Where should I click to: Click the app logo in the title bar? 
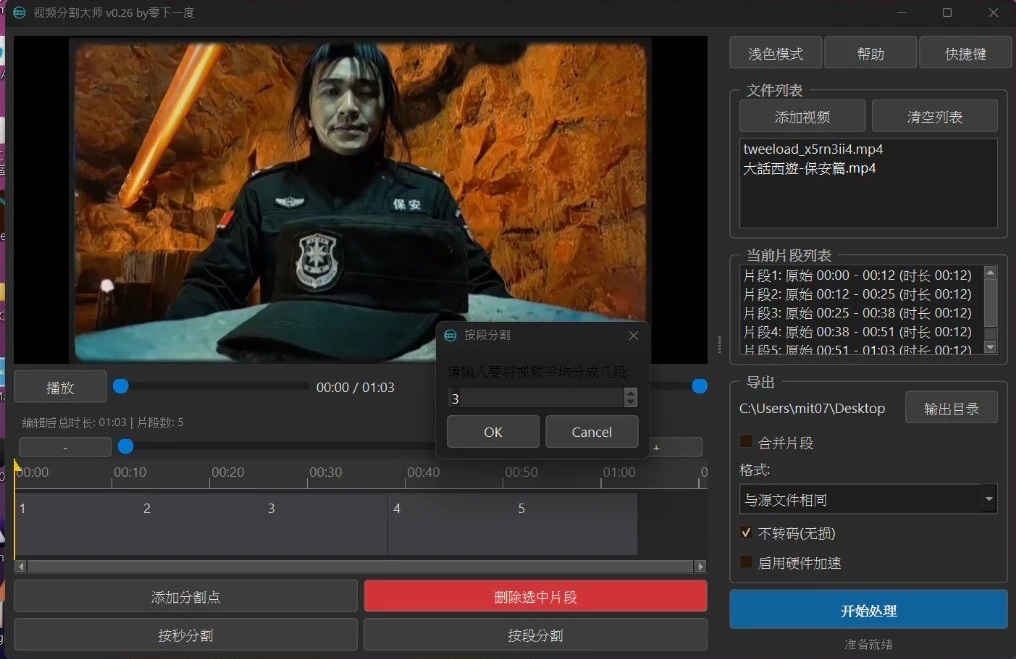(x=18, y=13)
